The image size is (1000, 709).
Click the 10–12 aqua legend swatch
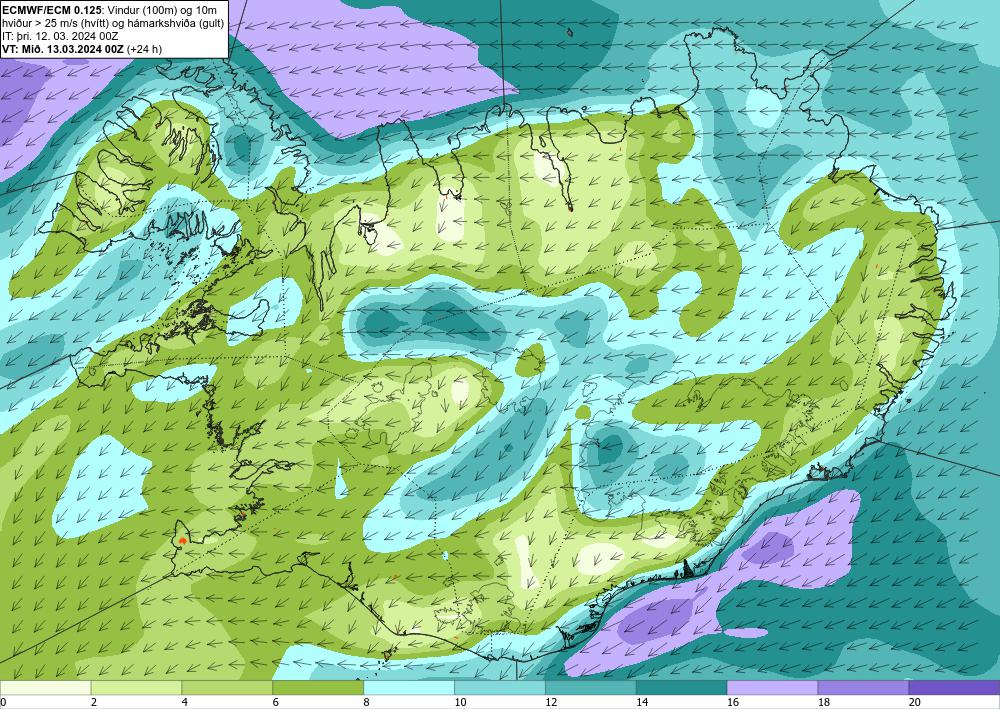pyautogui.click(x=499, y=688)
